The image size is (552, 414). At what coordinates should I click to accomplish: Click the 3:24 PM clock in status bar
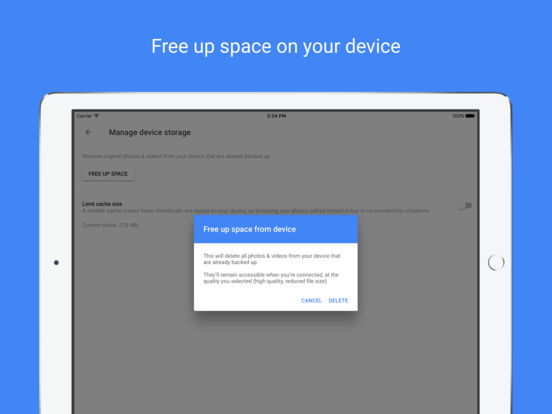point(276,116)
